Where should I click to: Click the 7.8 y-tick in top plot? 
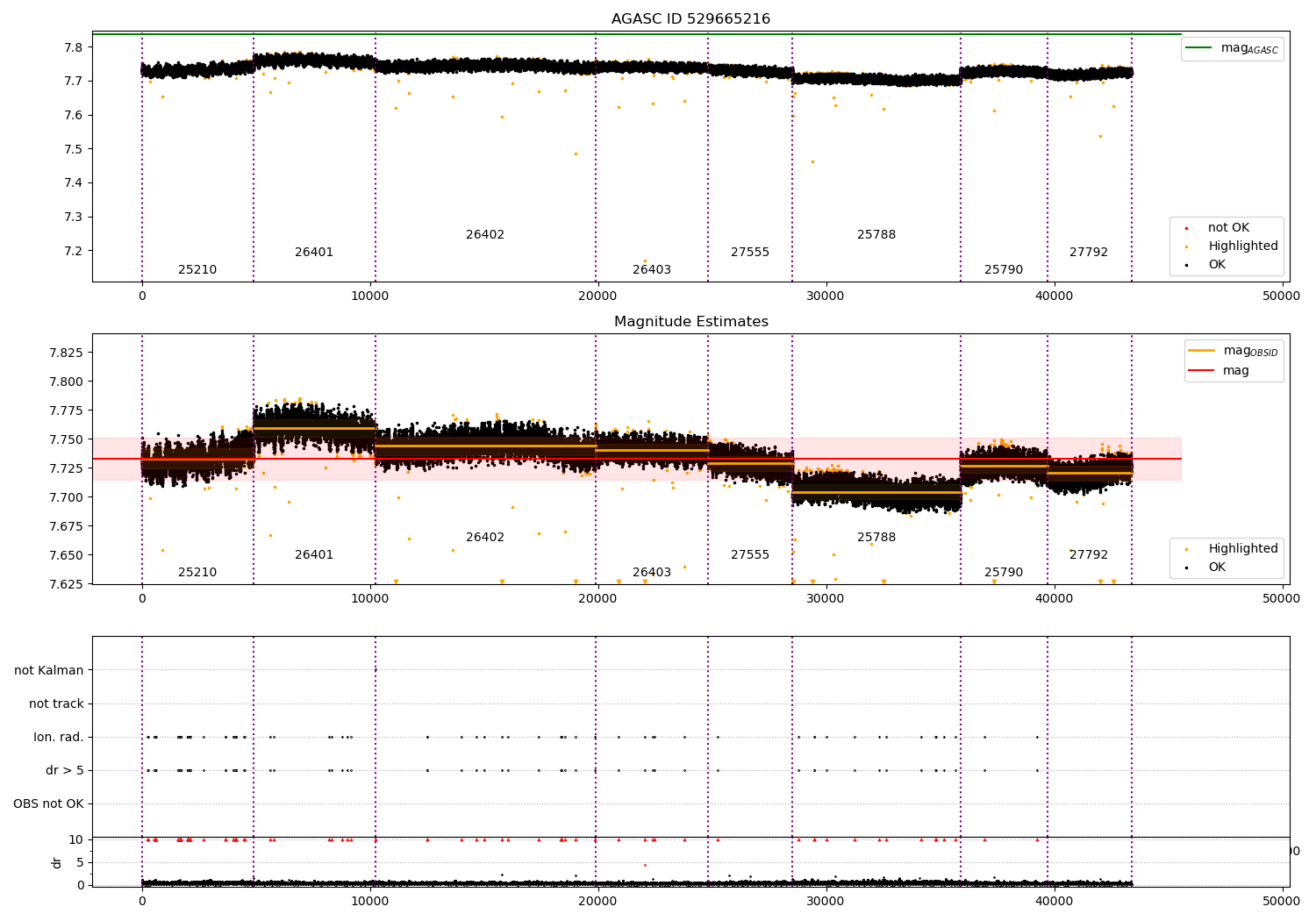[x=74, y=47]
